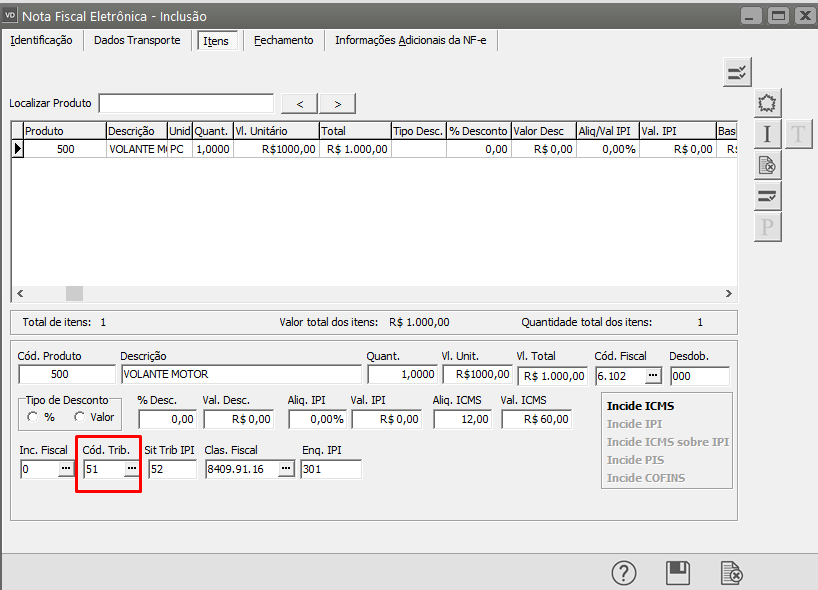Click the Localizar Produto search field
818x590 pixels.
click(186, 104)
